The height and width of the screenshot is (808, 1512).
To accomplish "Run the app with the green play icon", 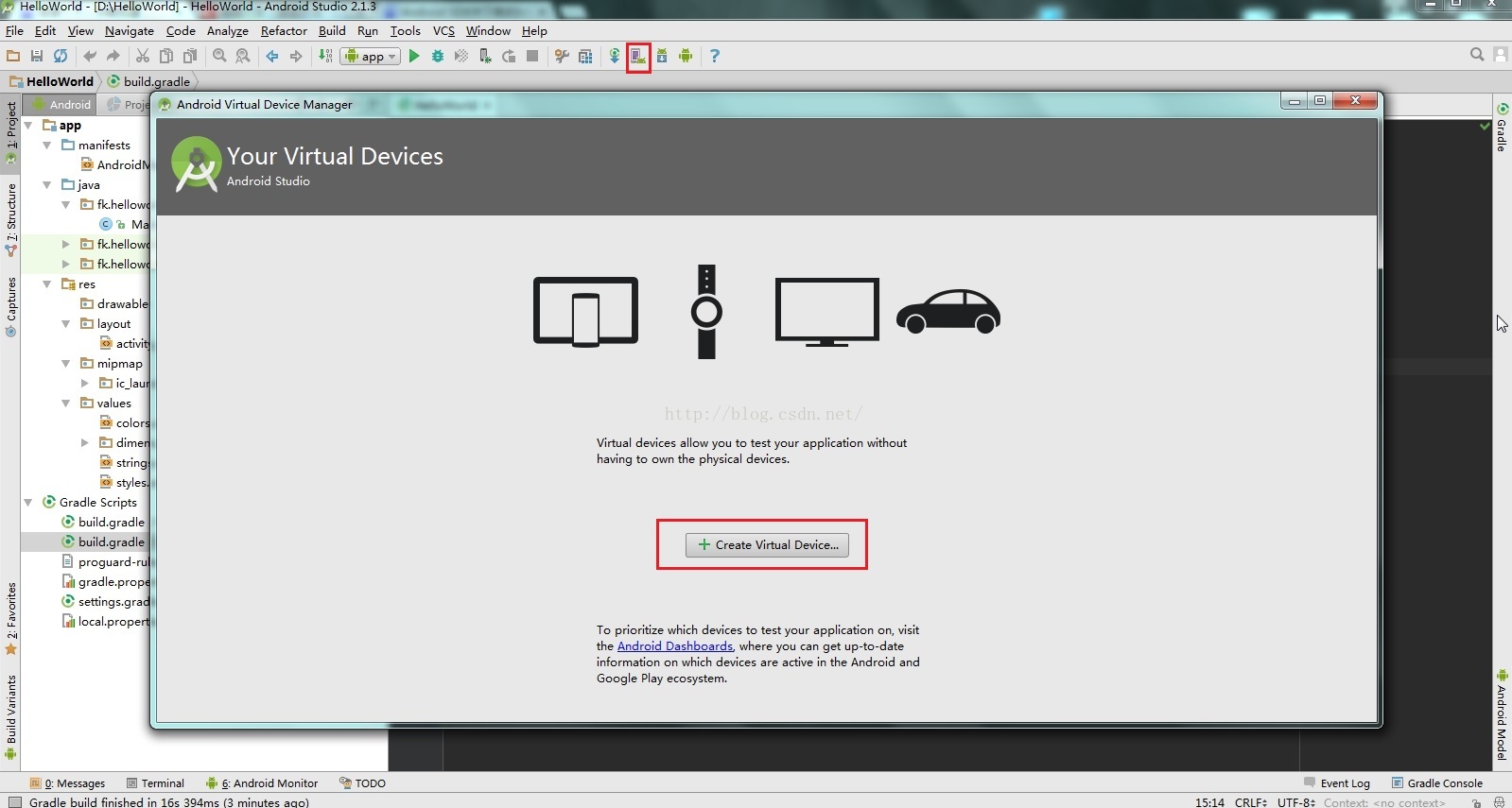I will point(414,56).
